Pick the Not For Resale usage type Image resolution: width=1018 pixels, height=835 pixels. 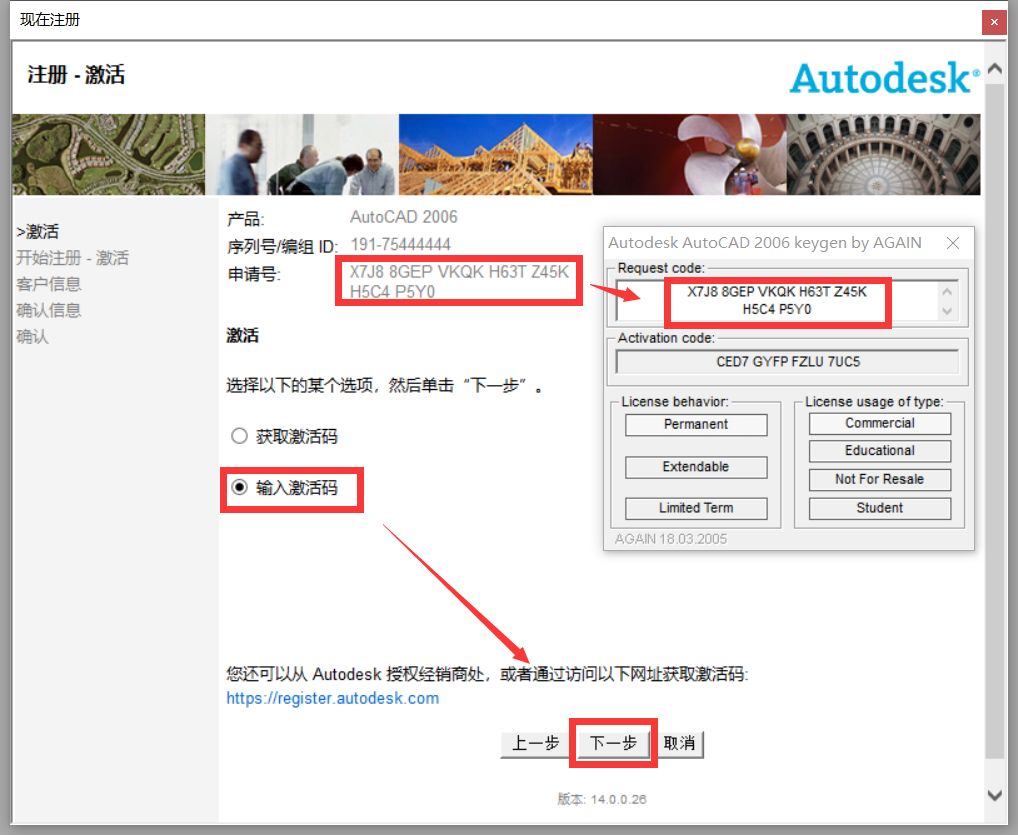click(x=880, y=479)
